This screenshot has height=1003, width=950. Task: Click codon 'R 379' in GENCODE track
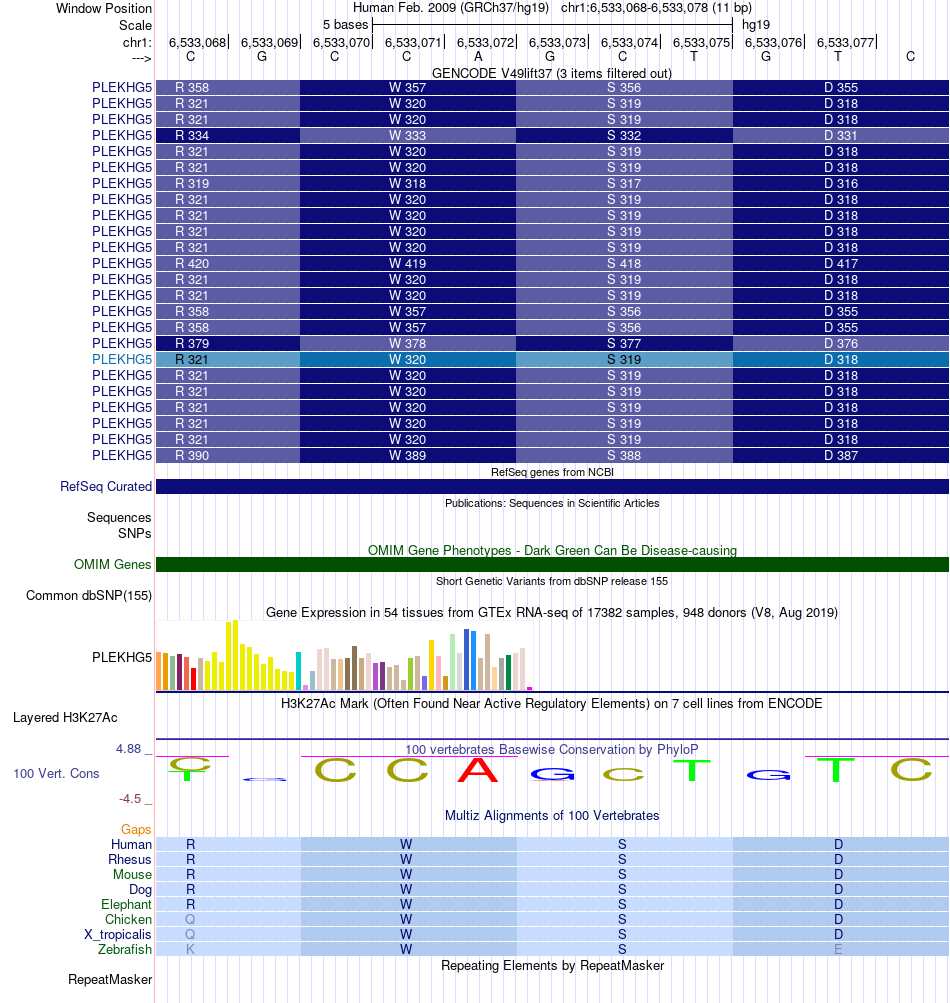(x=192, y=344)
